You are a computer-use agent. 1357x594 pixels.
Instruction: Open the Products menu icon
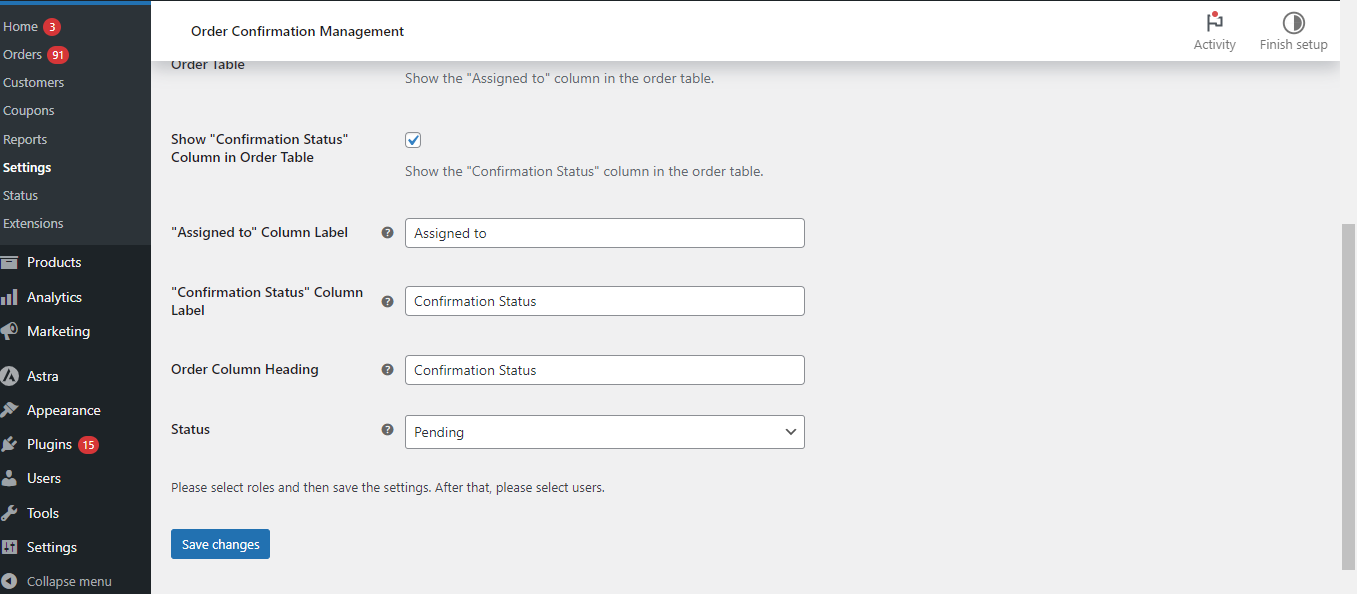coord(16,261)
